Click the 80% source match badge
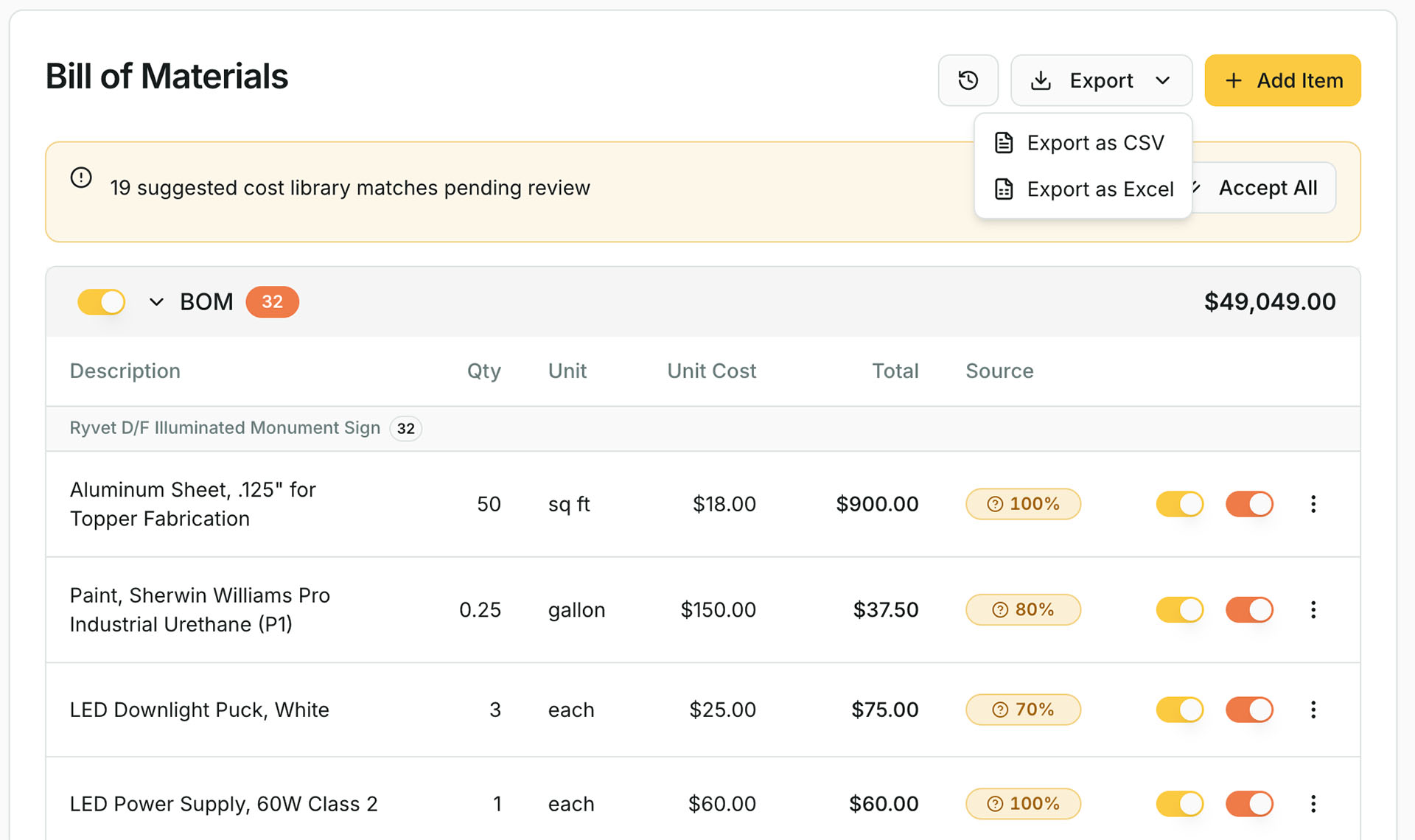Screen dimensions: 1415x840 tap(1023, 609)
